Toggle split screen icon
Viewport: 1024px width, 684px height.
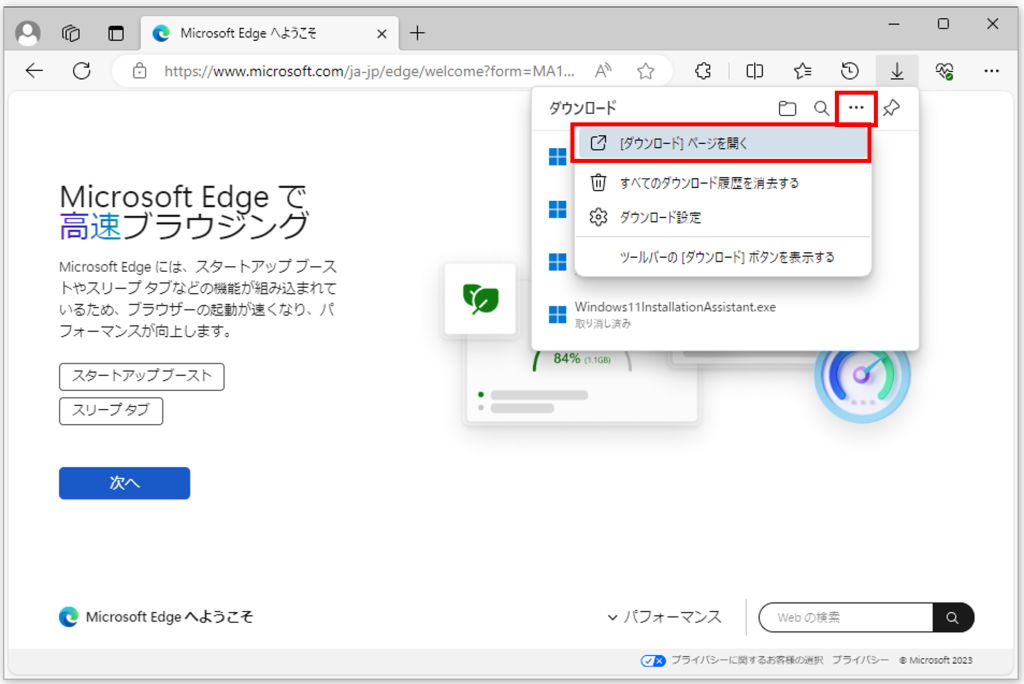[754, 71]
